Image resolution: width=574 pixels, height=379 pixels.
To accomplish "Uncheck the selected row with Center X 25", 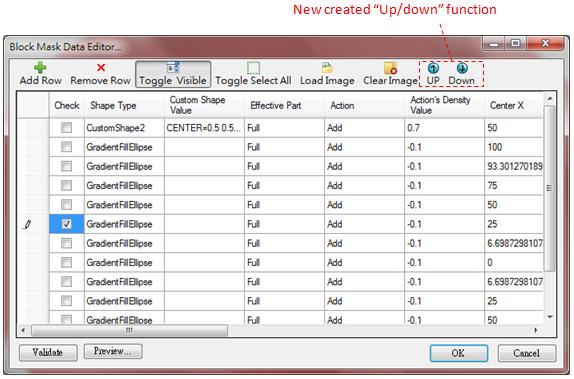I will pyautogui.click(x=67, y=224).
